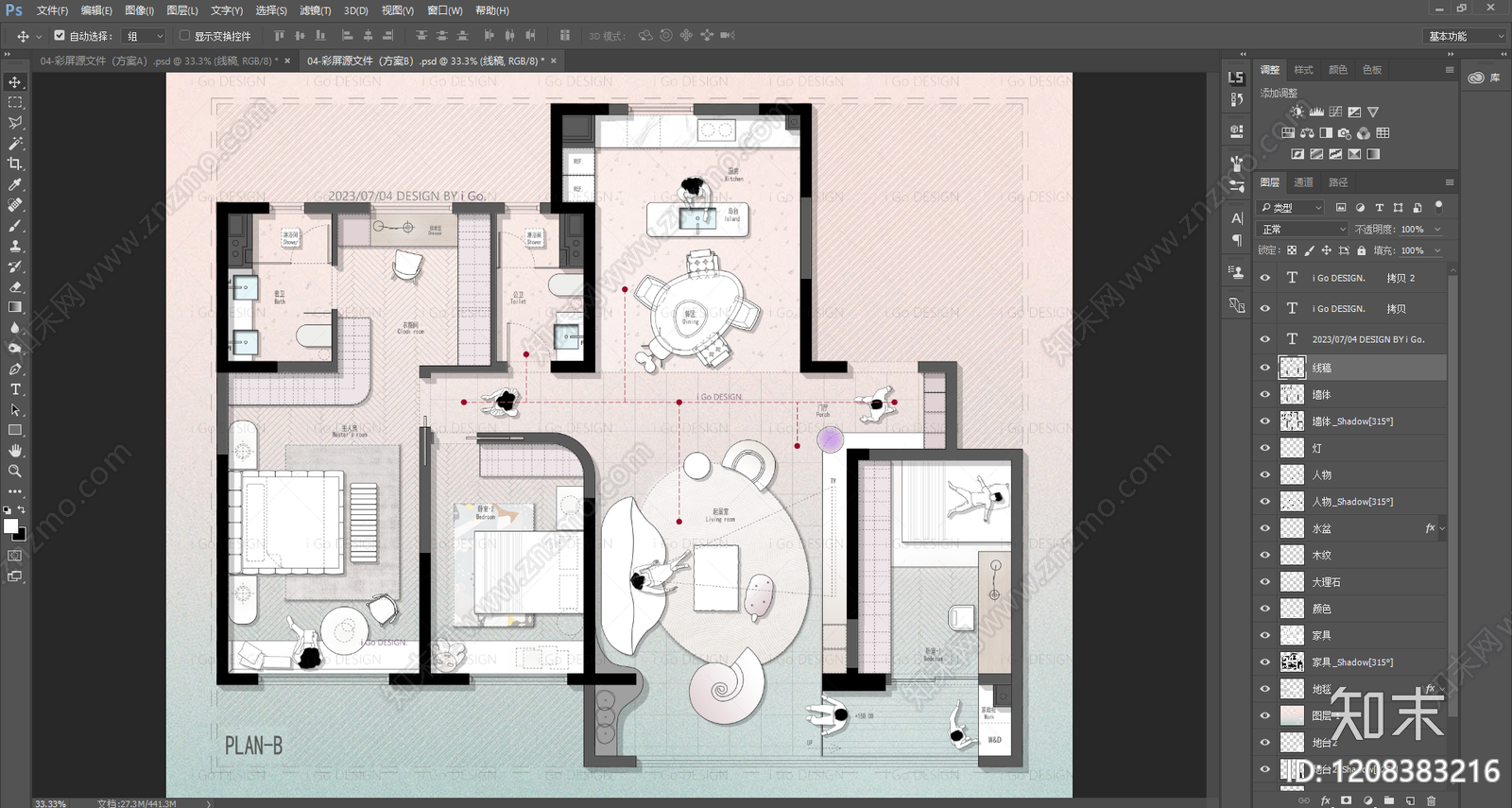Add a Levels adjustment

(1316, 112)
